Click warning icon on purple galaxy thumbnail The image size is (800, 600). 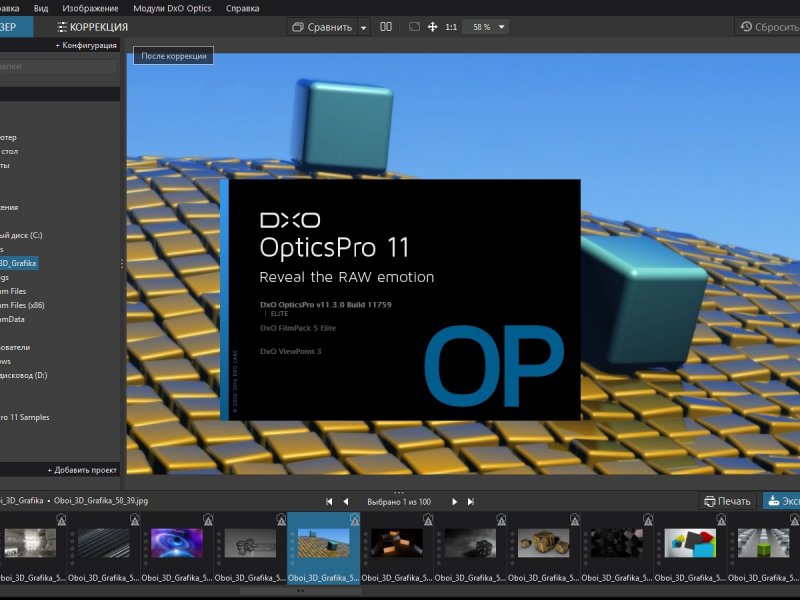coord(208,519)
